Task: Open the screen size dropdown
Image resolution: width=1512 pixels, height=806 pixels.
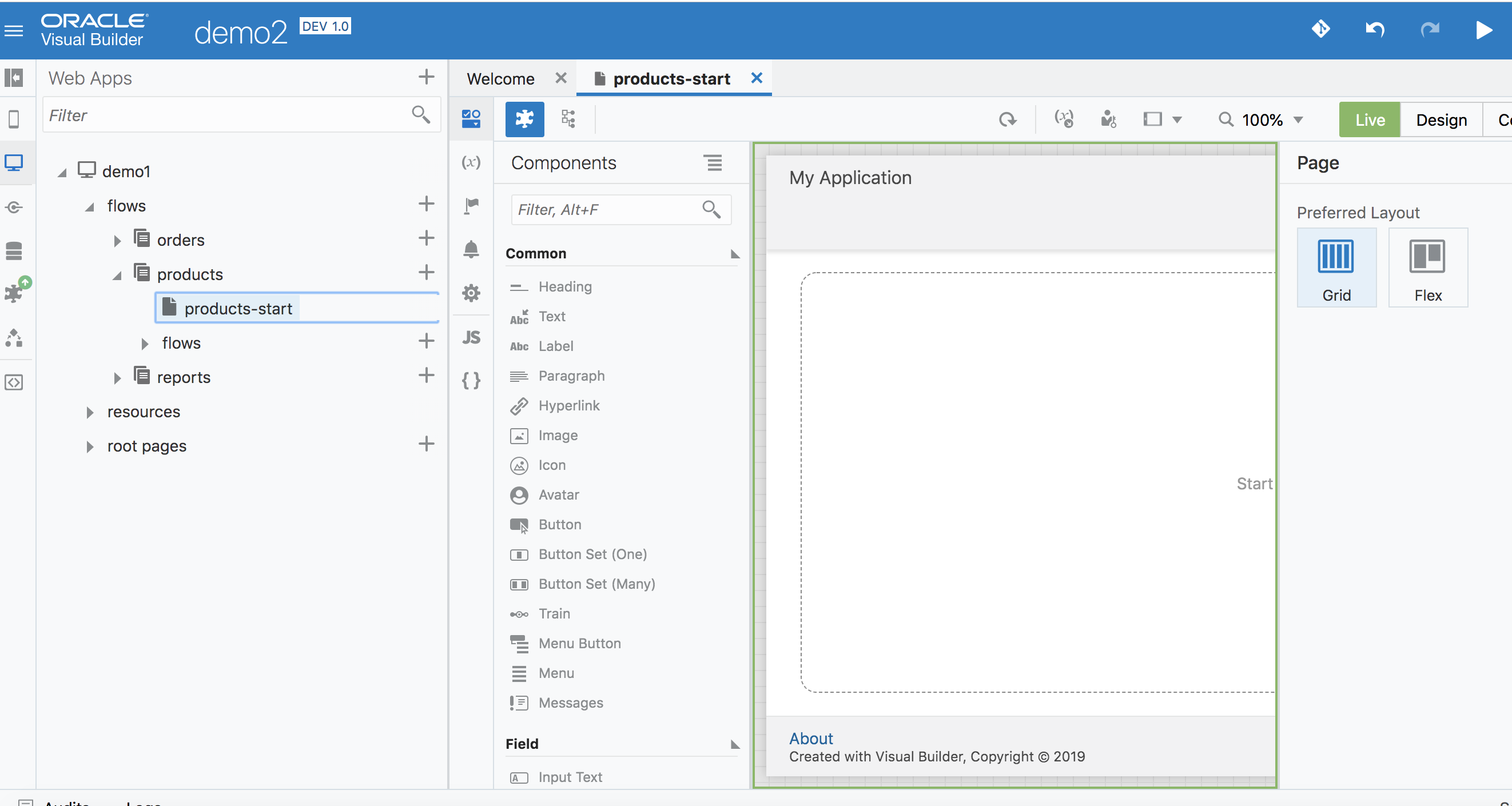Action: coord(1162,119)
